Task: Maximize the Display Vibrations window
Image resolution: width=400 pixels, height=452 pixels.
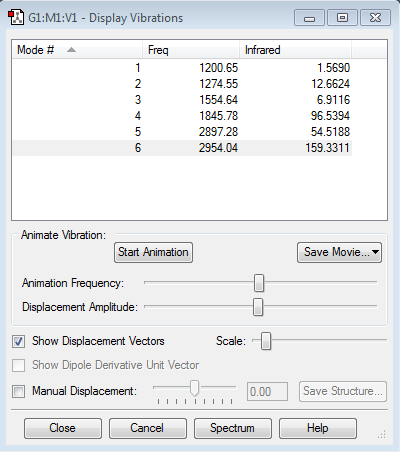Action: point(342,18)
